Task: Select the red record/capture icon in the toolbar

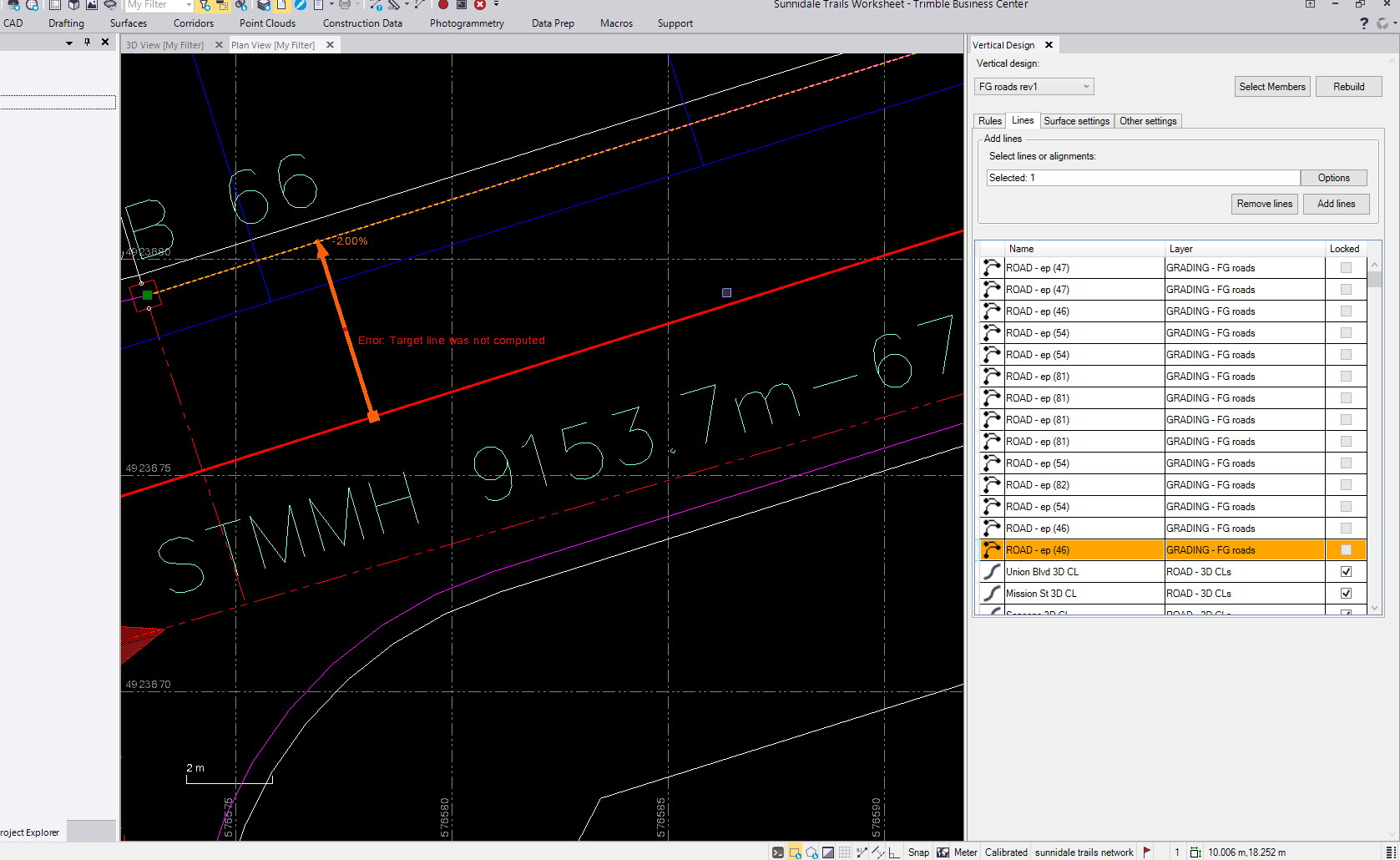Action: [x=442, y=5]
